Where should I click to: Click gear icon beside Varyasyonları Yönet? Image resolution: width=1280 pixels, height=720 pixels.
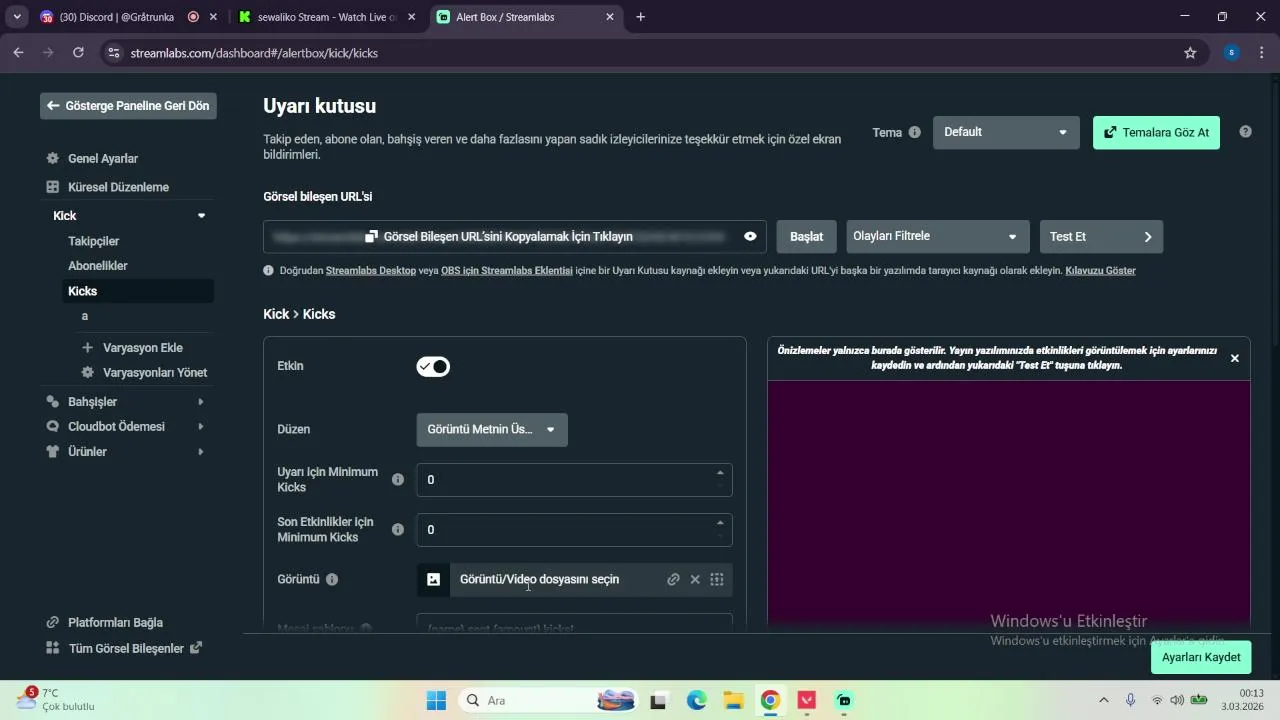click(x=87, y=373)
